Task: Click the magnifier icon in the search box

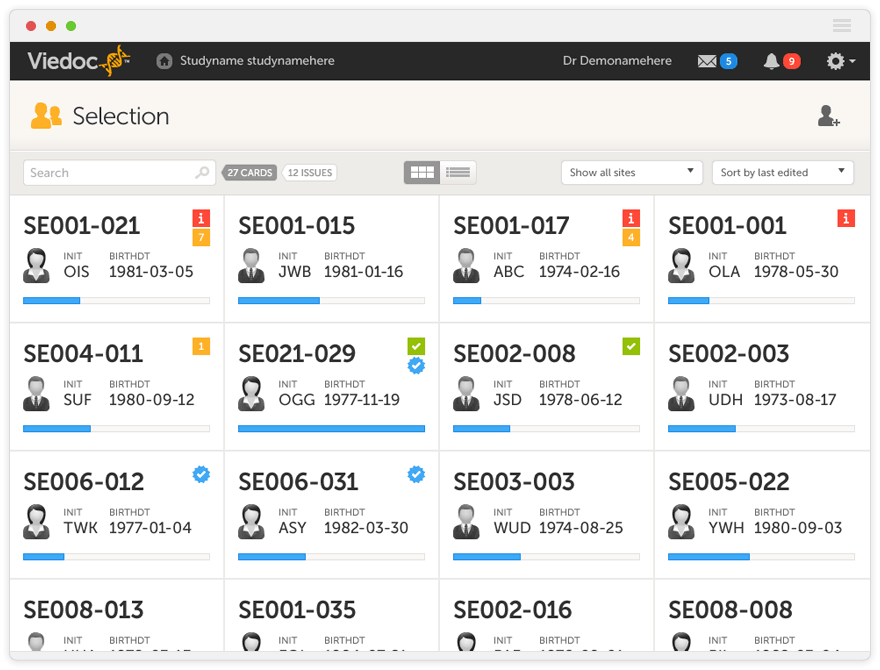Action: coord(203,173)
